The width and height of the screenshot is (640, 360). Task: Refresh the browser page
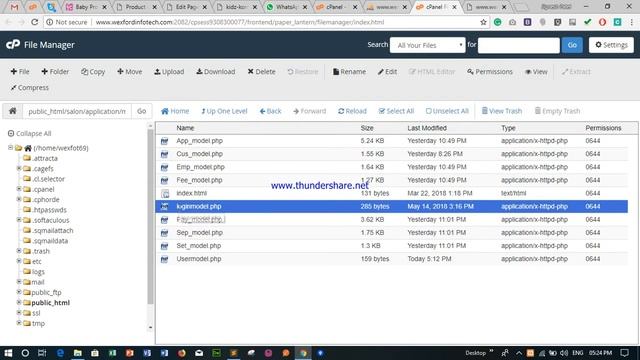point(35,22)
